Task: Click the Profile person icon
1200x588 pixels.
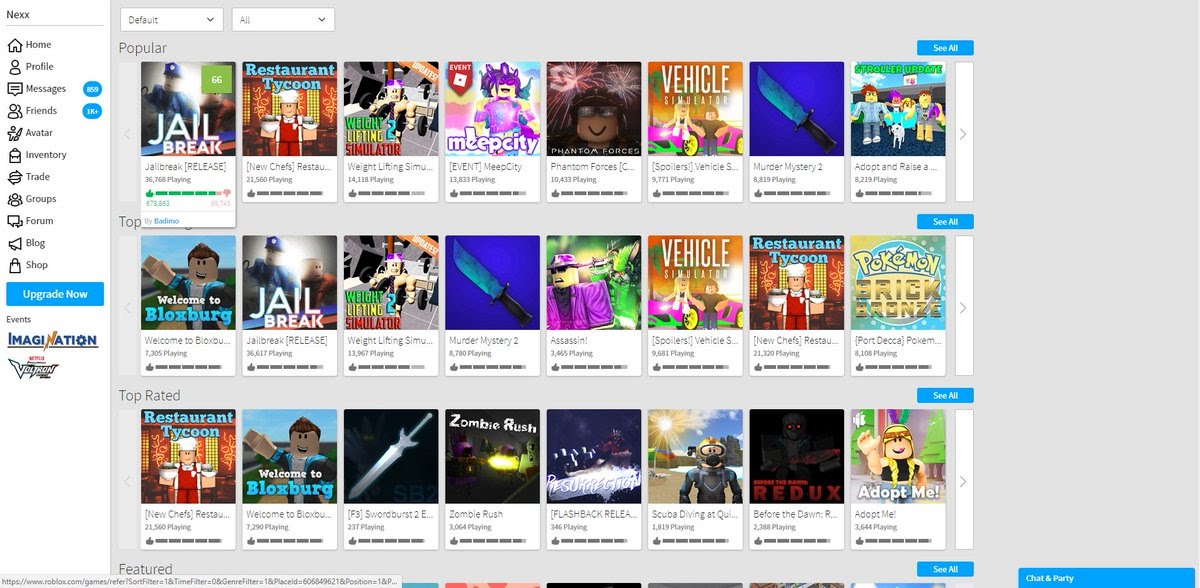Action: tap(15, 67)
